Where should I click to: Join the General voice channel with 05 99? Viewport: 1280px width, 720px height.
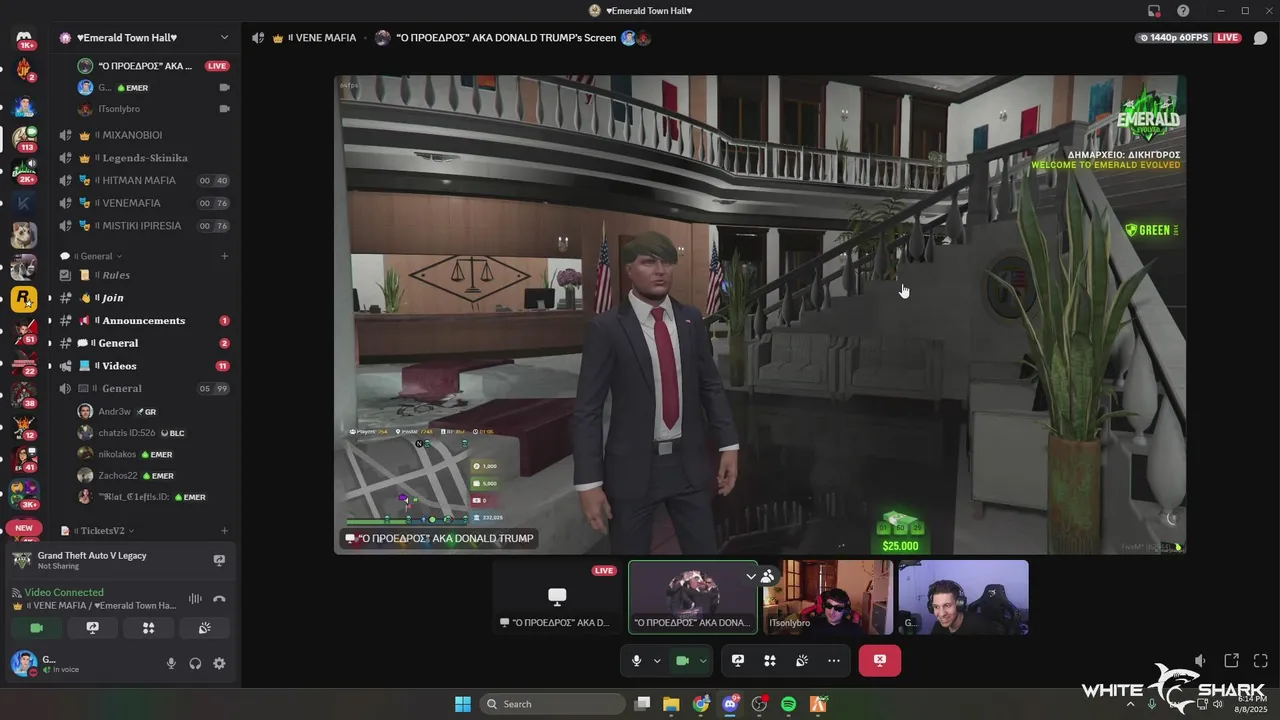144,388
